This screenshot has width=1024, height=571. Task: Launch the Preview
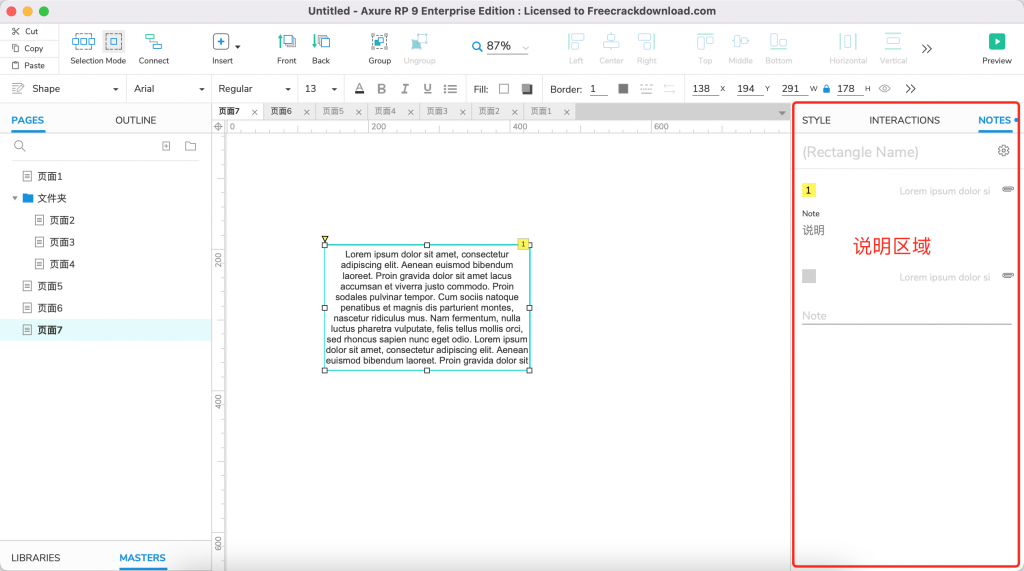pyautogui.click(x=996, y=42)
